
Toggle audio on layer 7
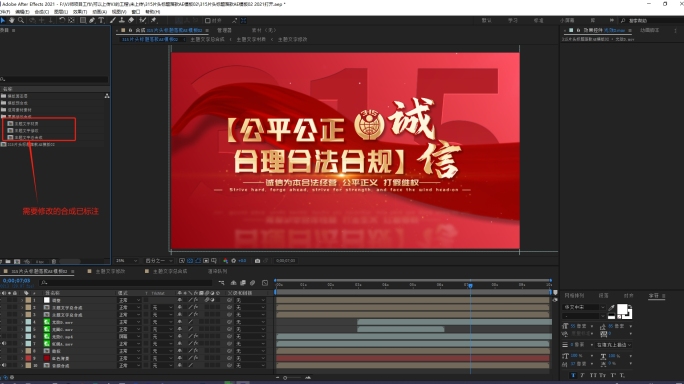[x=4, y=344]
